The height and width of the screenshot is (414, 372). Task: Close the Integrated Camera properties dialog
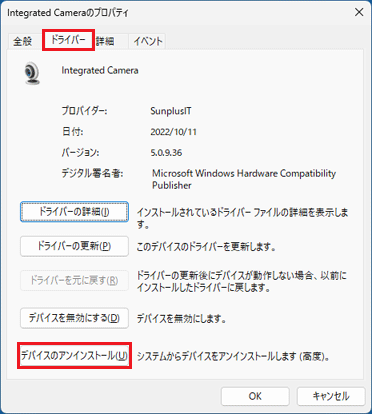click(359, 12)
